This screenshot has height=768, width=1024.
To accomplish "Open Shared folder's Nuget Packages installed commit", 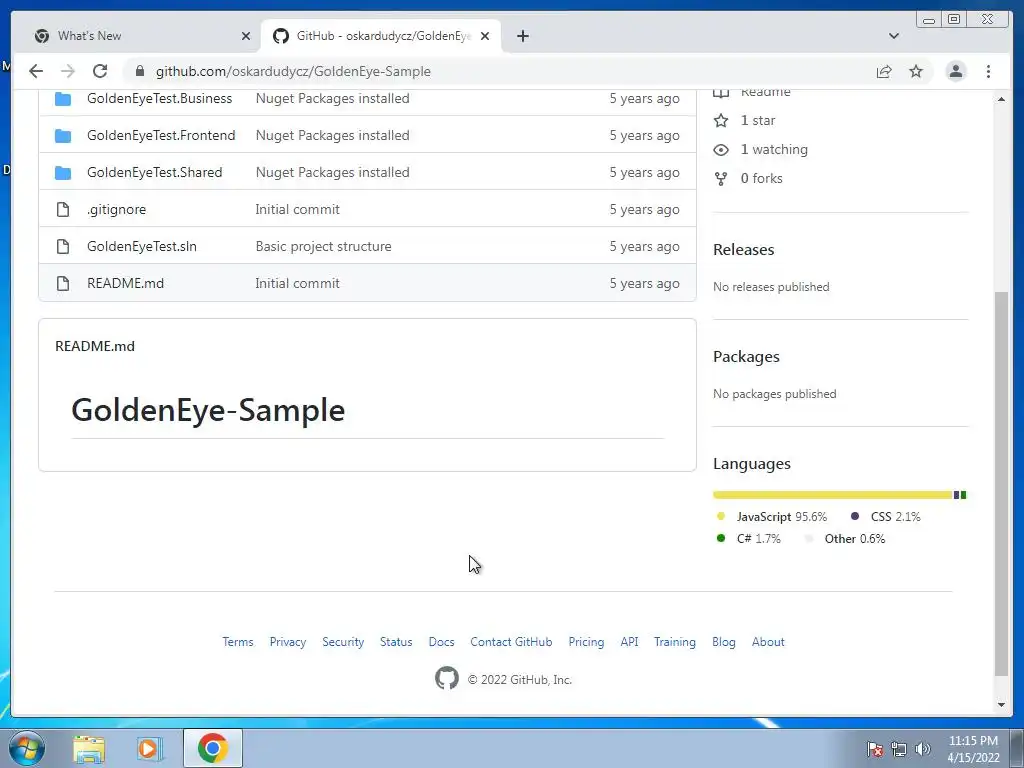I will click(x=332, y=172).
